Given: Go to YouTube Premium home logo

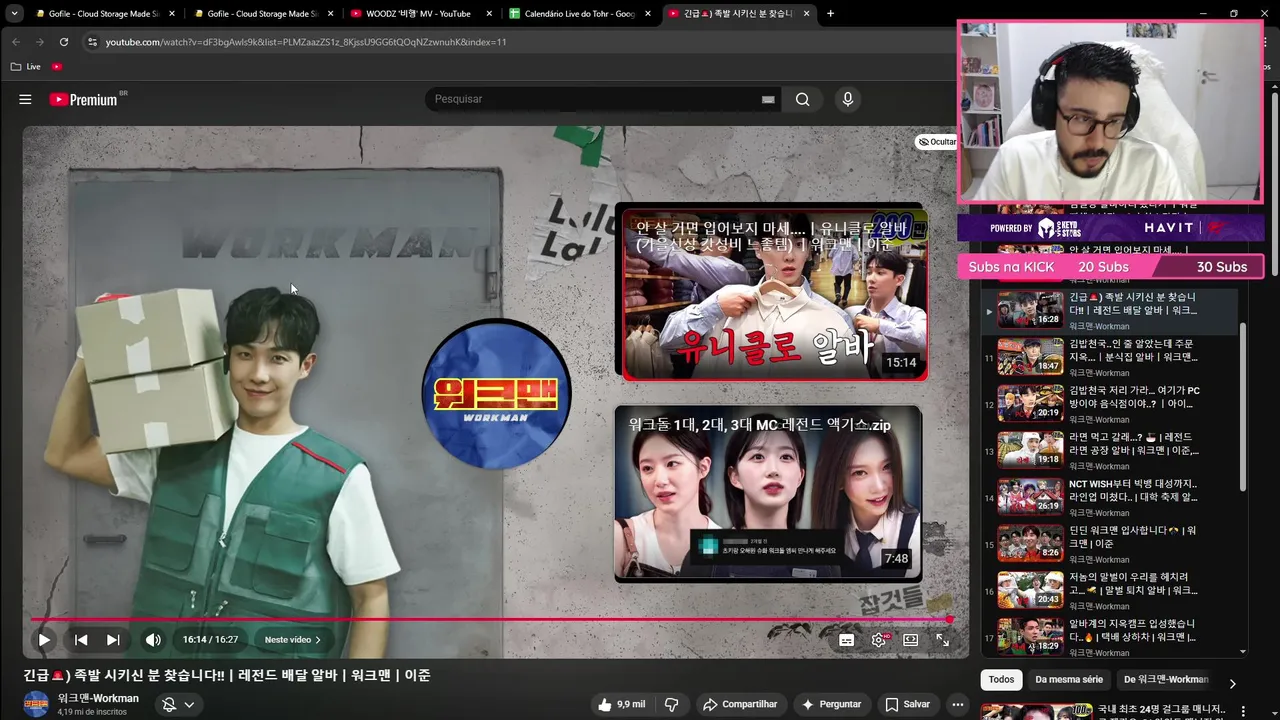Looking at the screenshot, I should click(84, 99).
